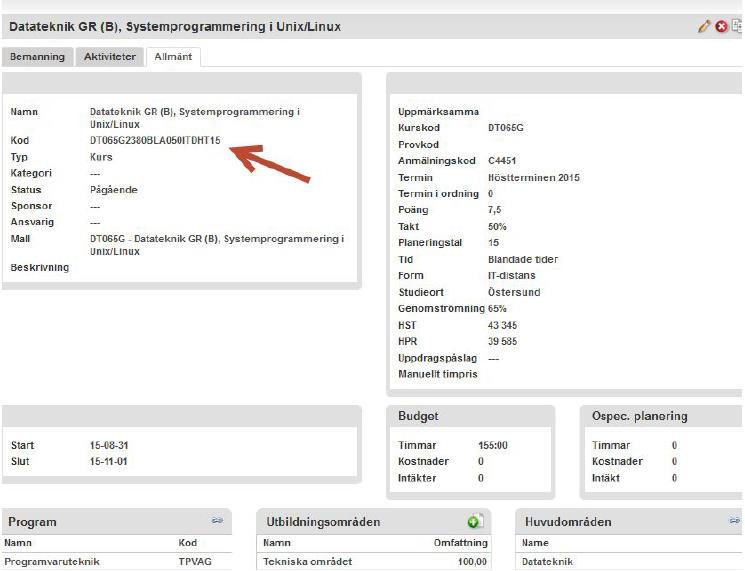Click the Mall value DT065G - Datateknik
The height and width of the screenshot is (571, 745).
217,245
